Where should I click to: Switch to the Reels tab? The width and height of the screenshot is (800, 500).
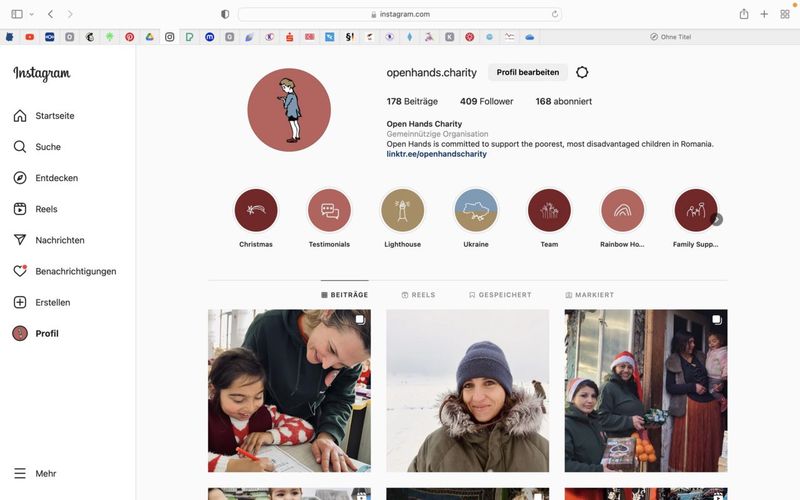click(418, 295)
